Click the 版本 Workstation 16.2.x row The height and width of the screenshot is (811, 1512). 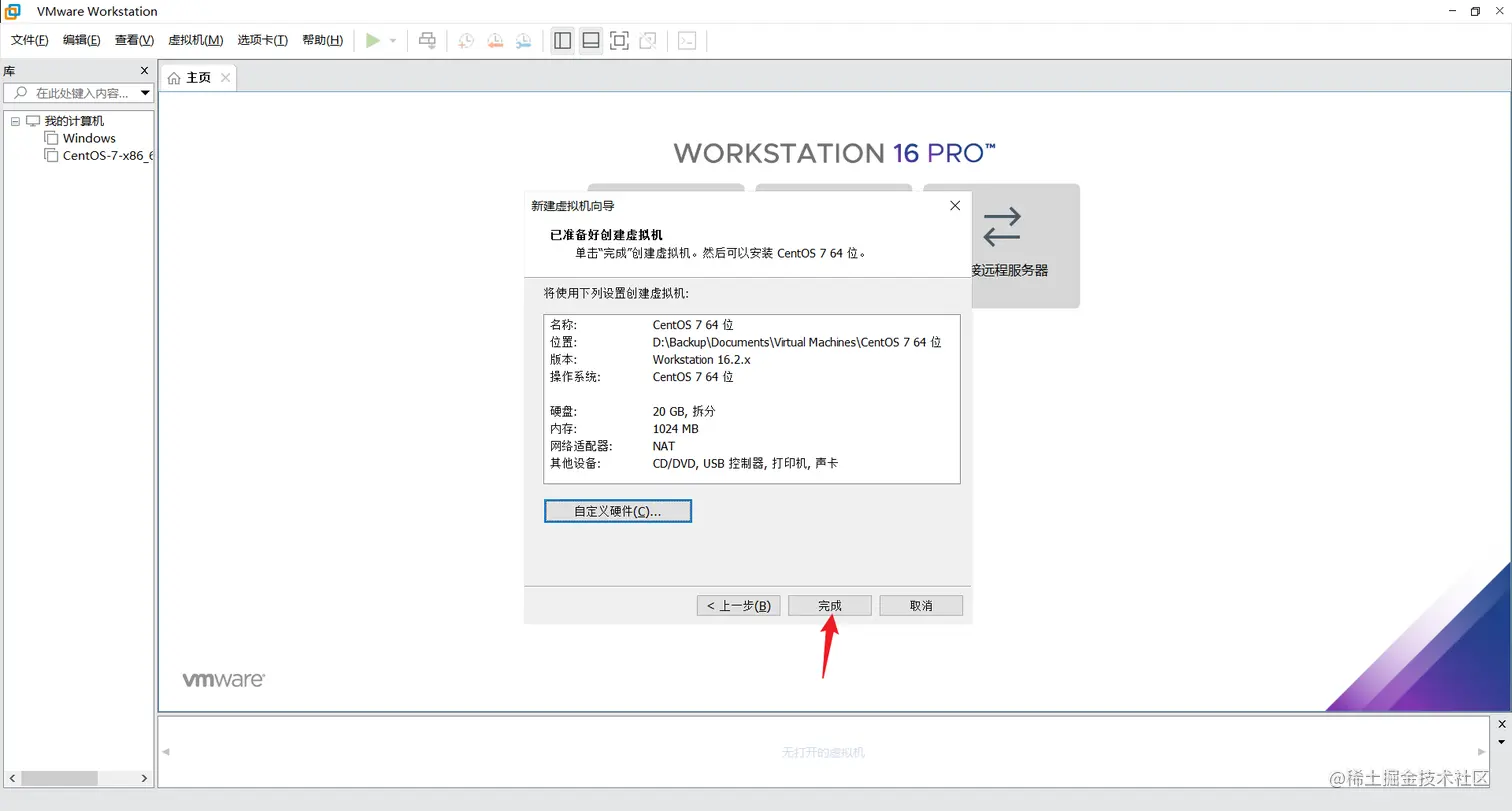click(751, 359)
